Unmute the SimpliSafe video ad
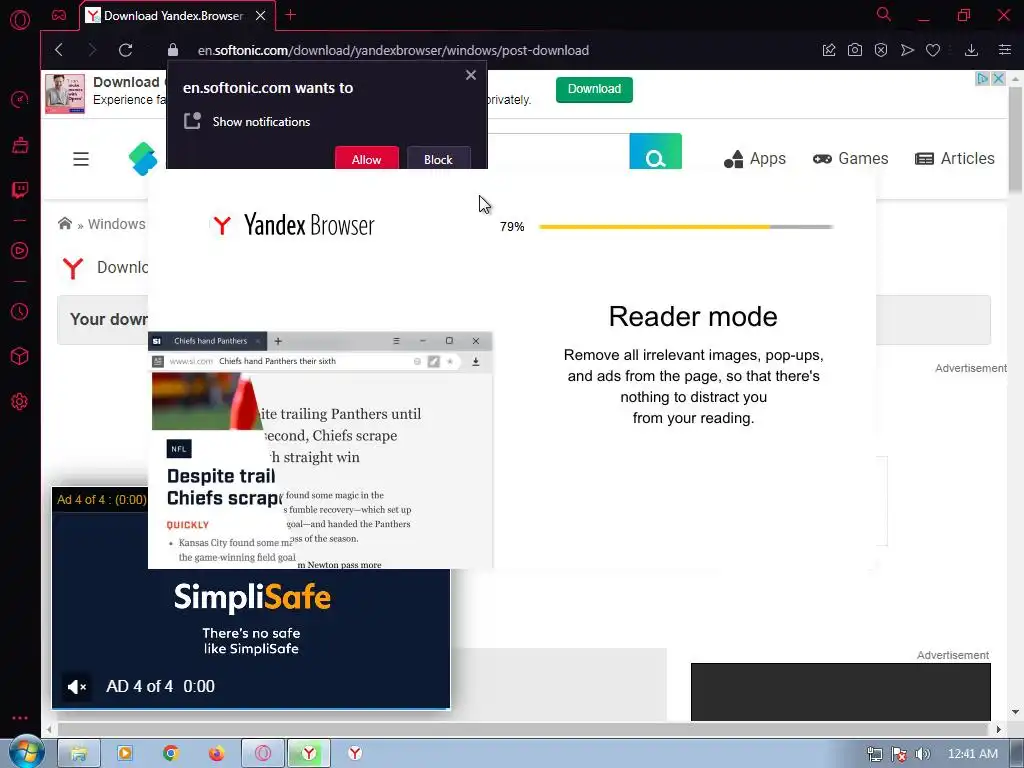The width and height of the screenshot is (1024, 768). 77,686
